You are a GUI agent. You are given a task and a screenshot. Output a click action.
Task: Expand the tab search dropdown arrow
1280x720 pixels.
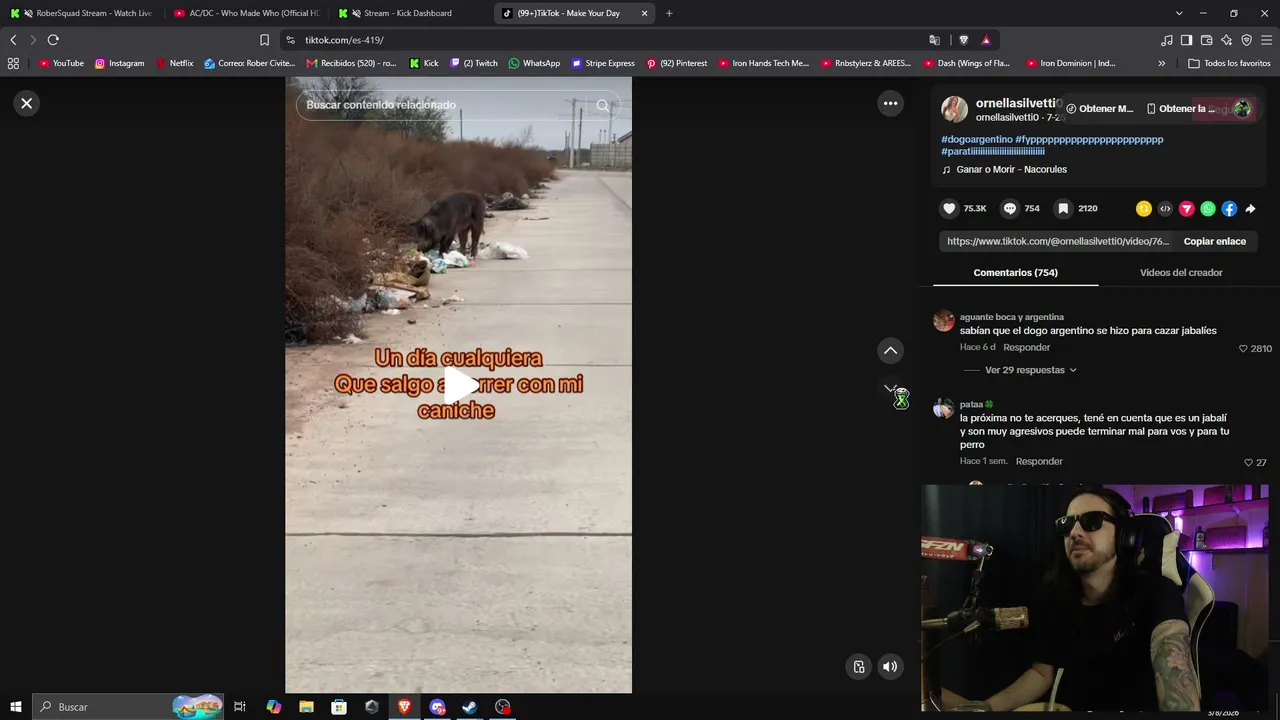pyautogui.click(x=1179, y=13)
